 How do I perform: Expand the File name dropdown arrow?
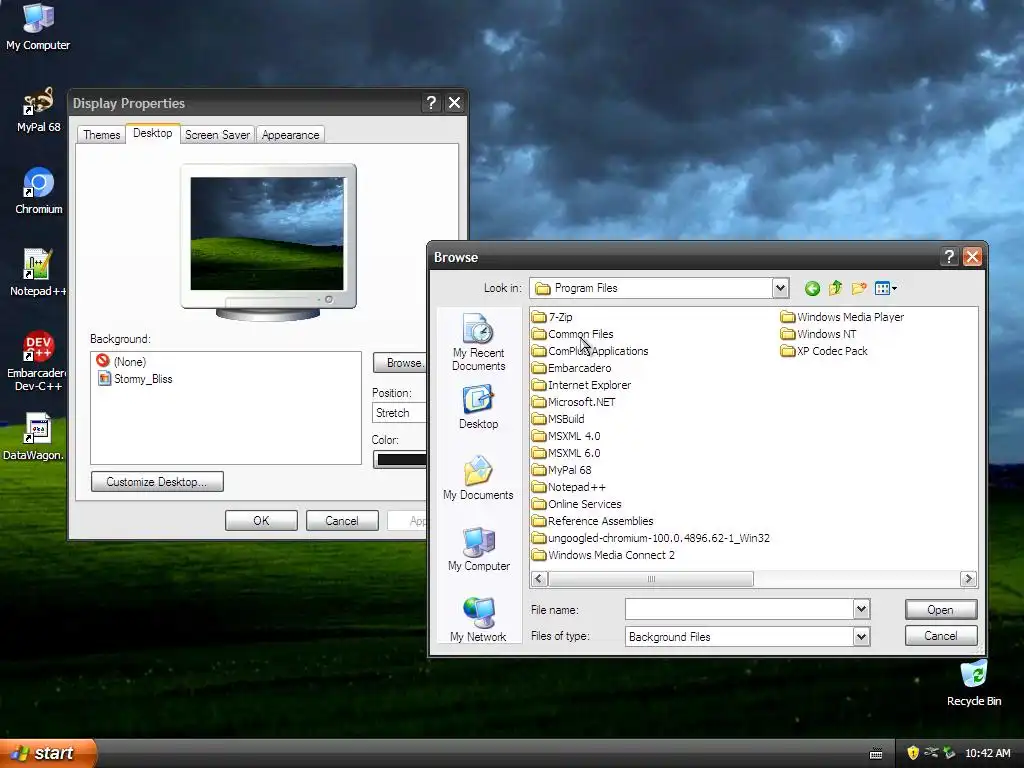pos(861,609)
